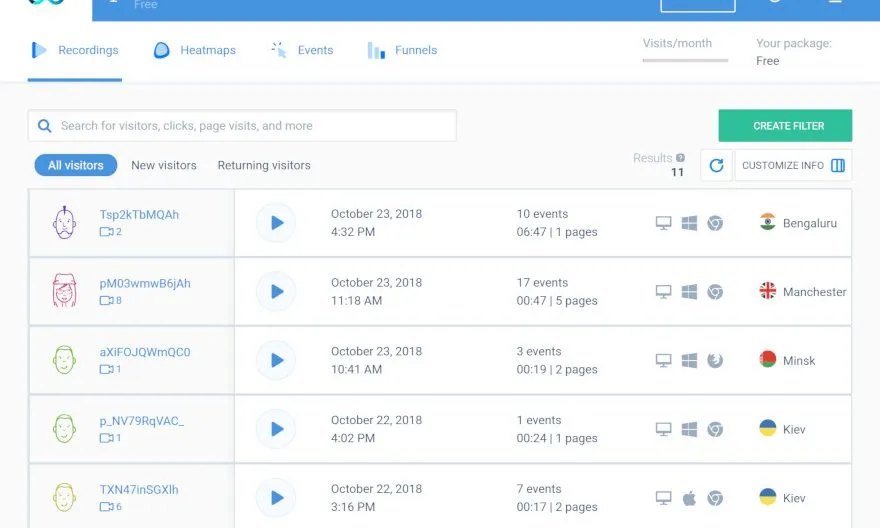
Task: Click the Chrome icon in Manchester row
Action: click(x=715, y=292)
